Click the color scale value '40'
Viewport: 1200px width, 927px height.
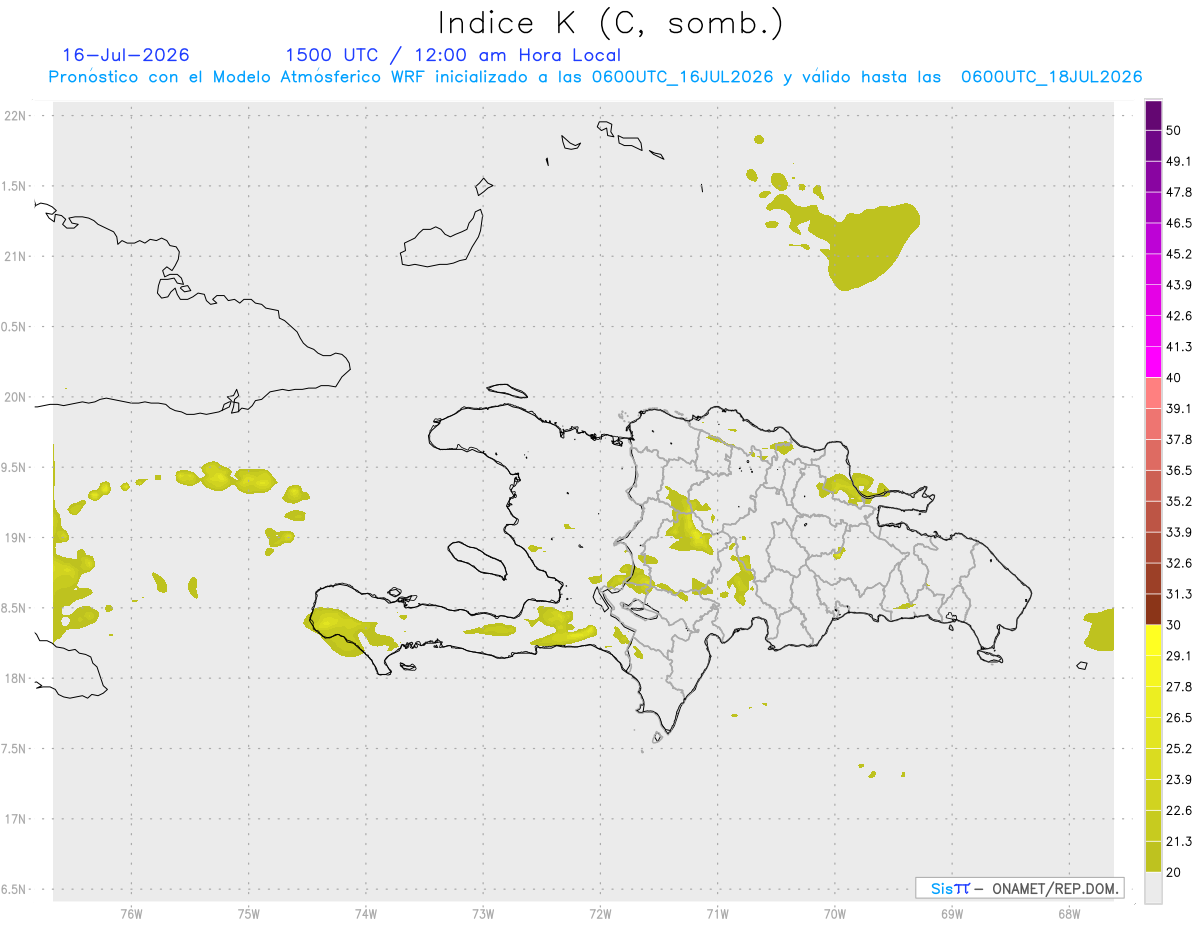pyautogui.click(x=1175, y=378)
